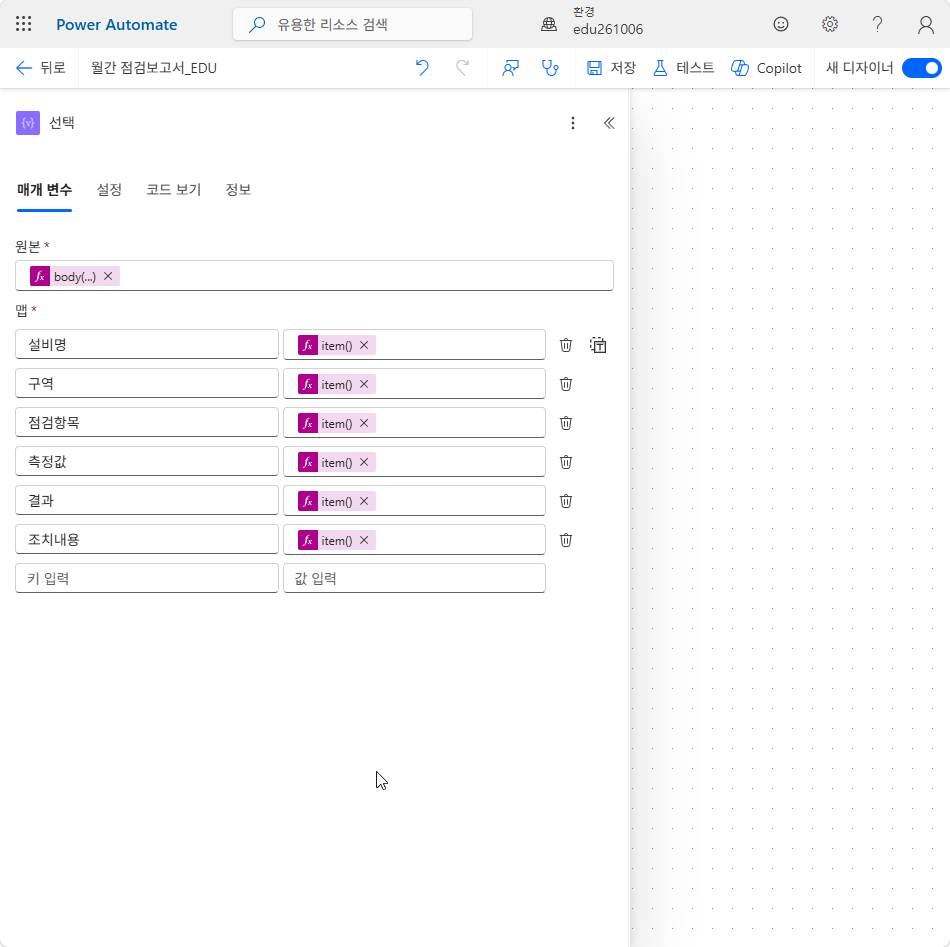Click the feedback smiley icon

click(781, 24)
